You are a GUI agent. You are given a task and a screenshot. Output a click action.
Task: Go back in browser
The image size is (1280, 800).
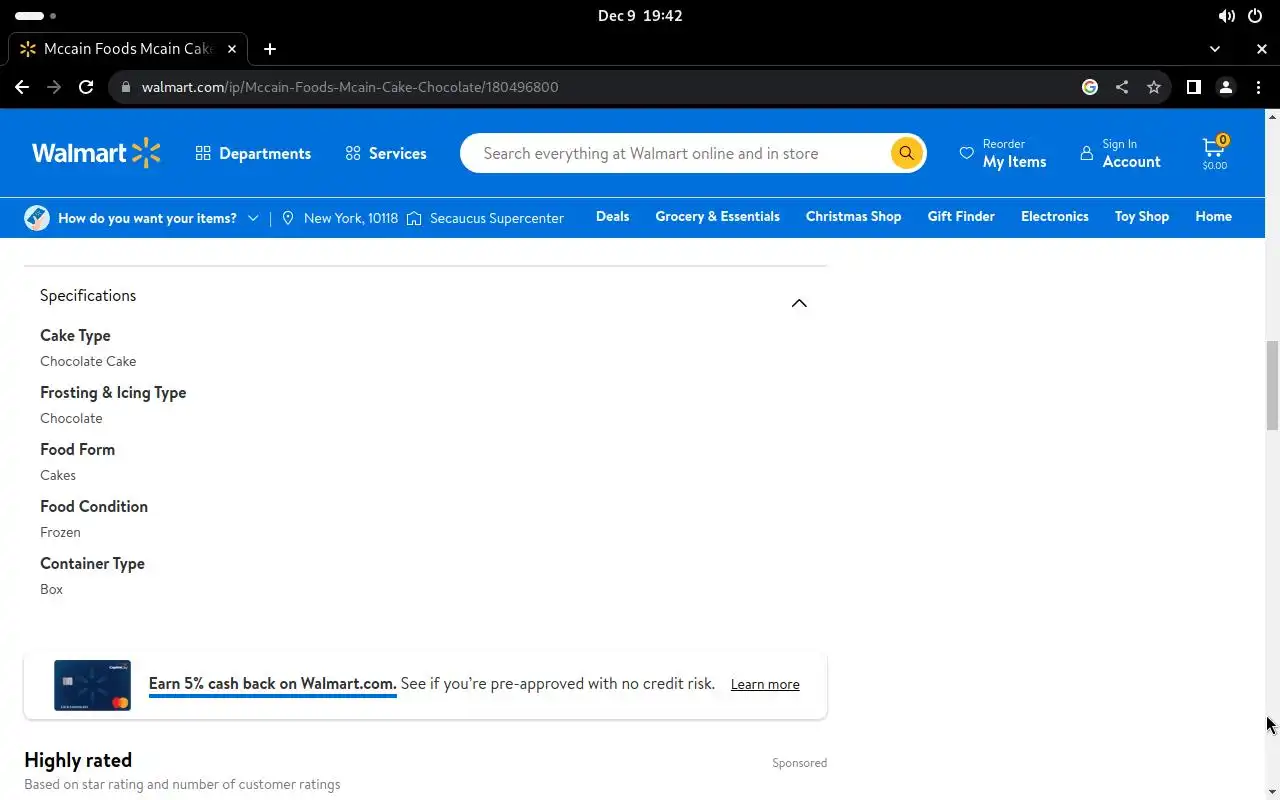22,87
